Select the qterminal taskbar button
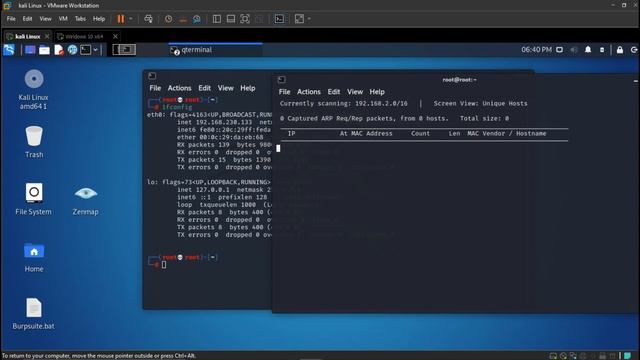 tap(216, 50)
